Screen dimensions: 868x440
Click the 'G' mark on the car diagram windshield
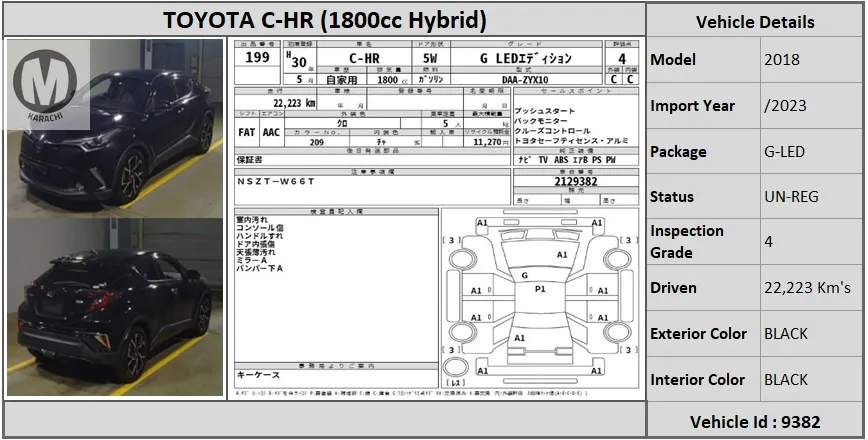(524, 275)
